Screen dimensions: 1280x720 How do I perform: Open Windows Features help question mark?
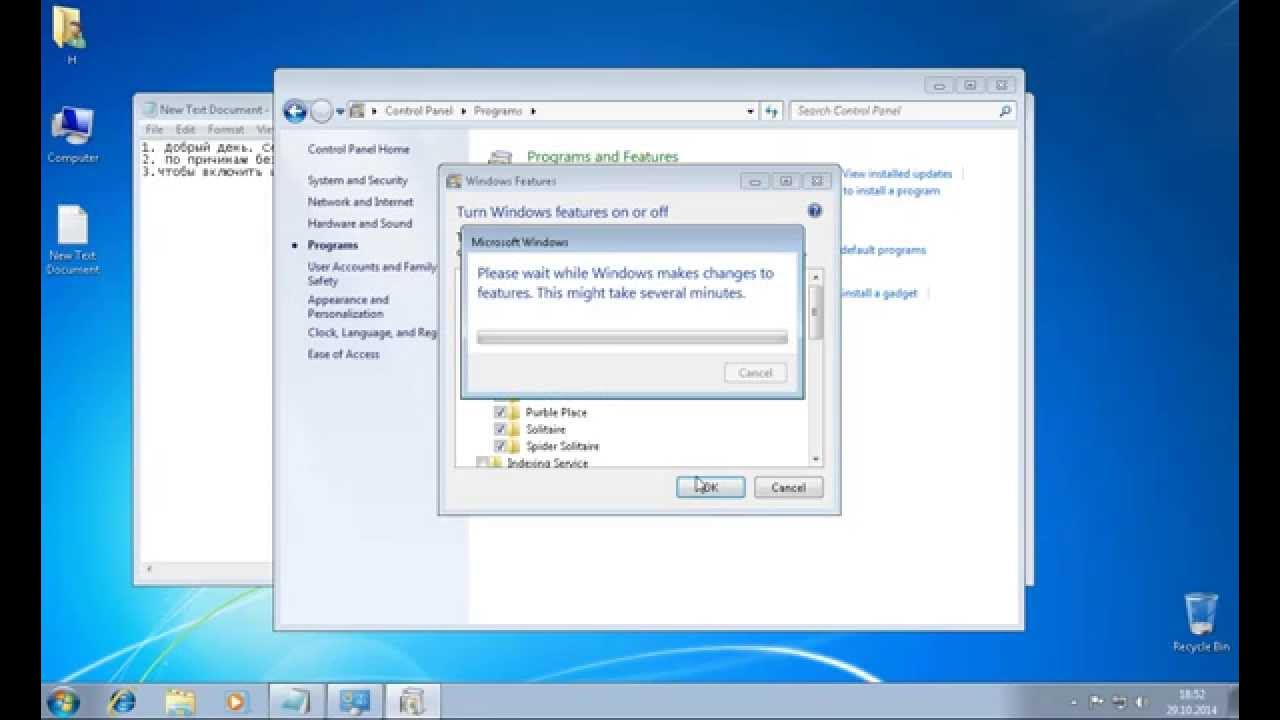[x=814, y=211]
